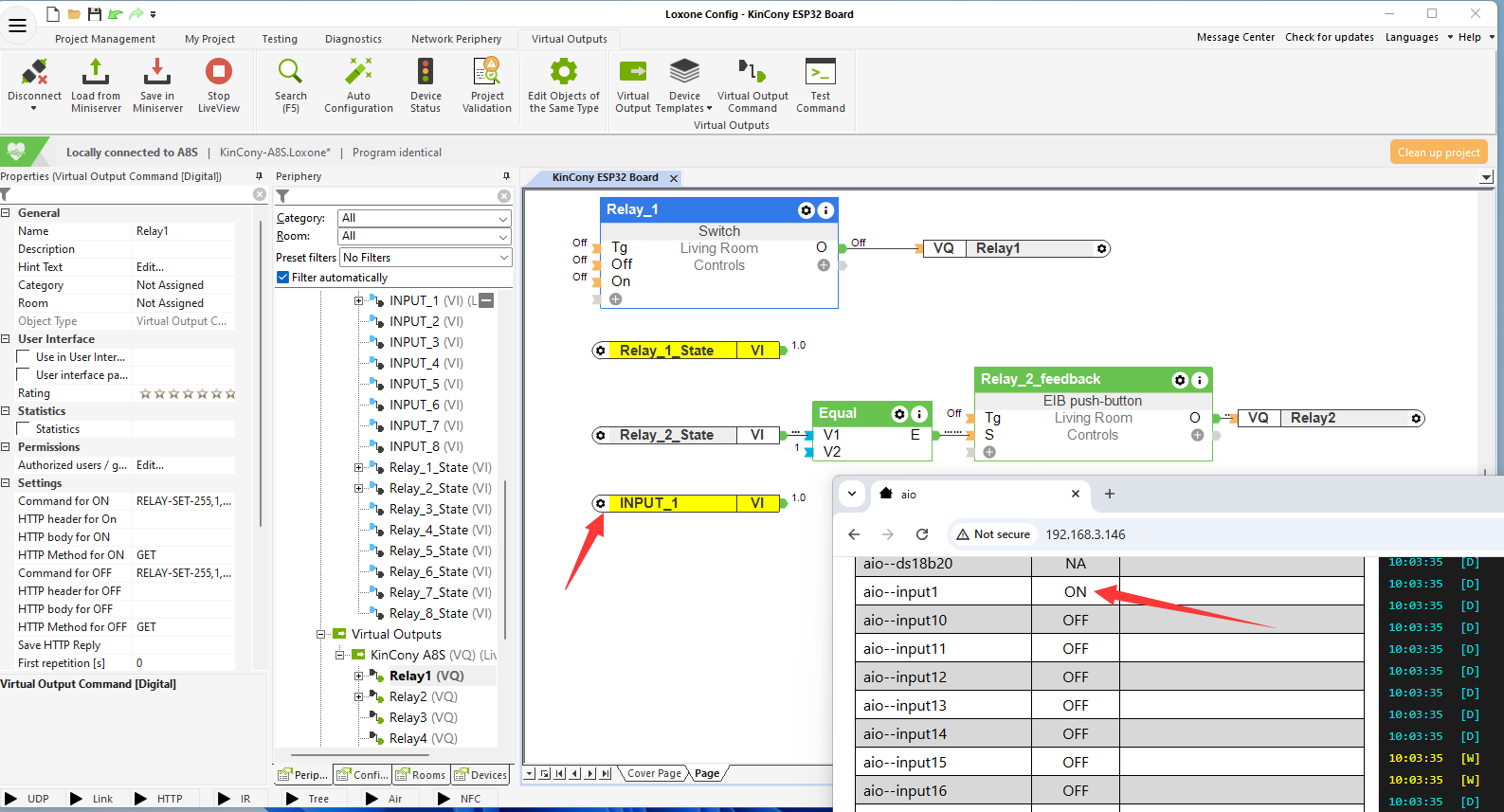Open Test Command terminal icon

pyautogui.click(x=820, y=73)
